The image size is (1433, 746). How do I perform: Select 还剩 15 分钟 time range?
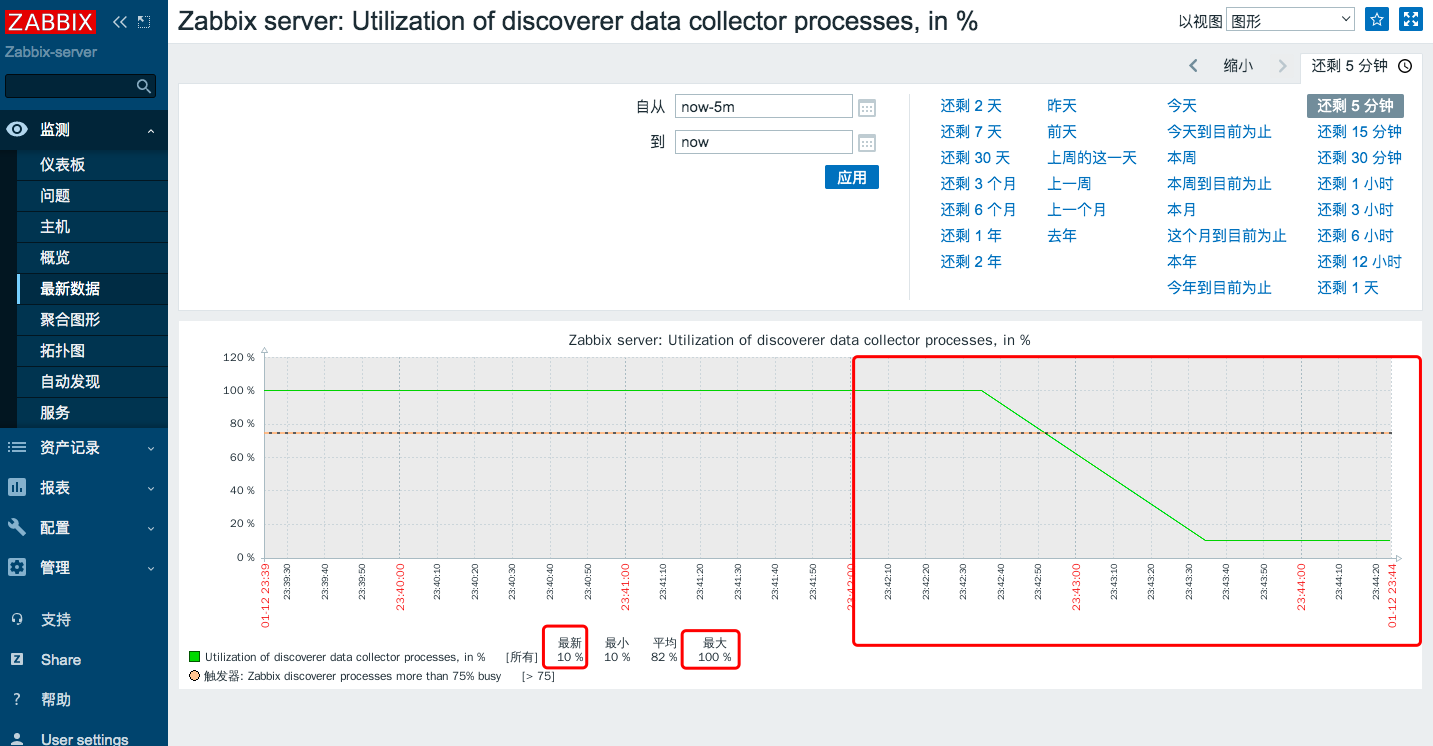tap(1359, 132)
